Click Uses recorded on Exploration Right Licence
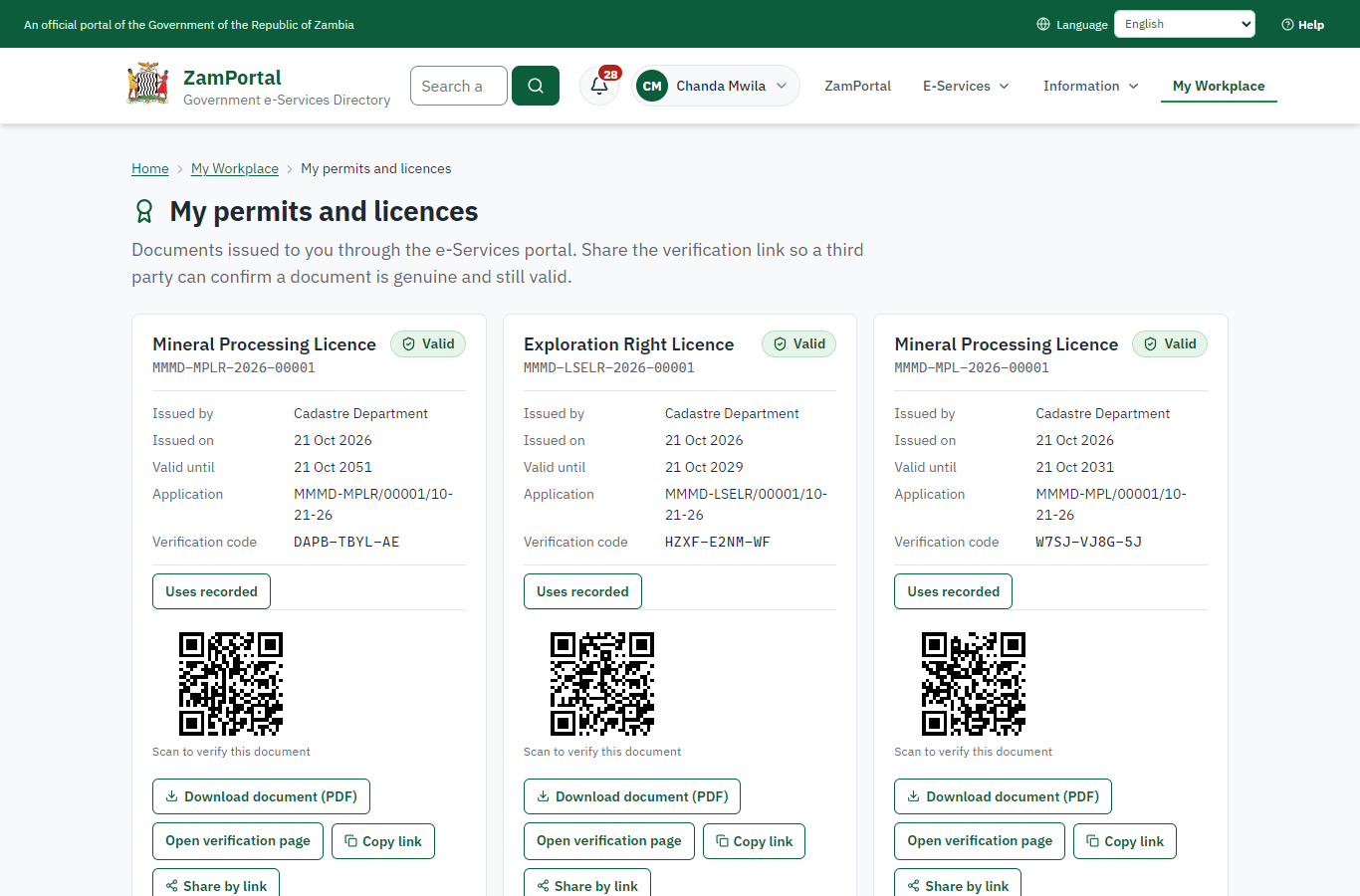This screenshot has width=1360, height=896. 582,591
